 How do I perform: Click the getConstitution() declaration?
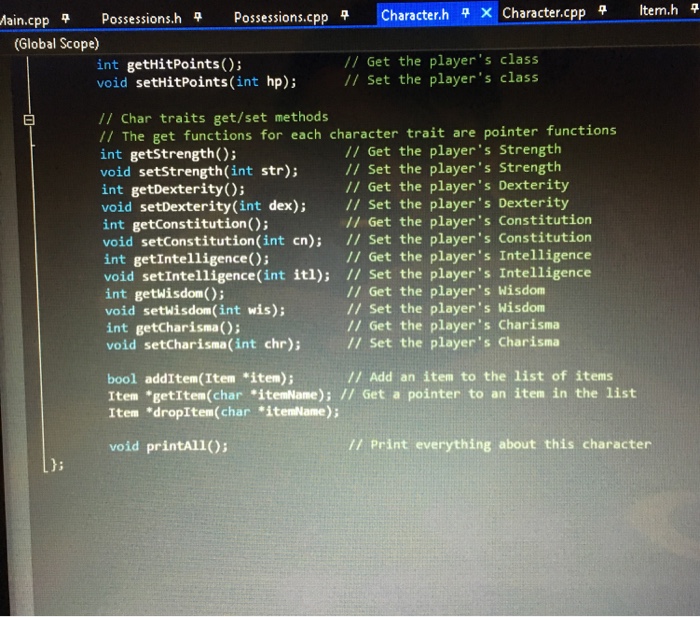(185, 224)
